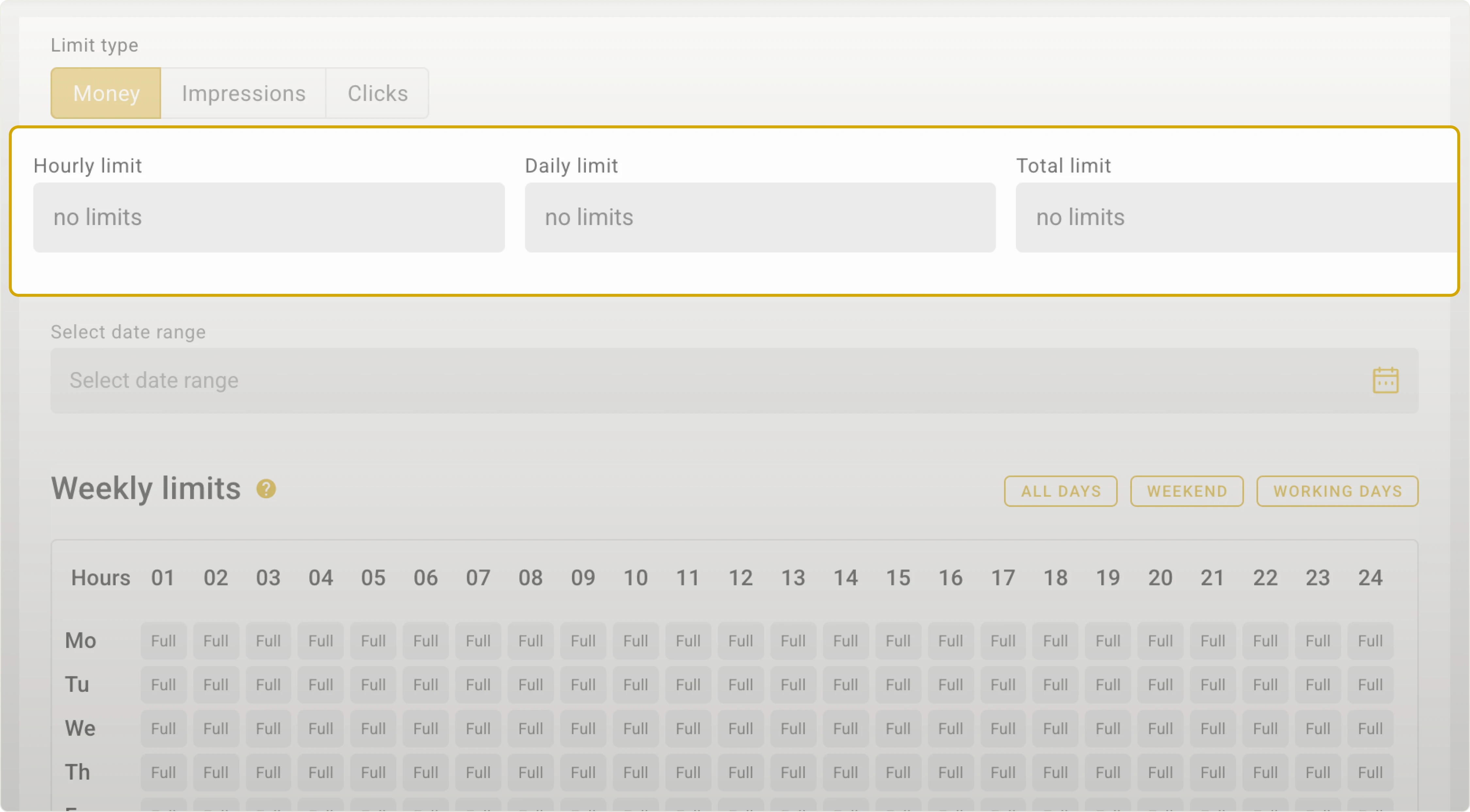The width and height of the screenshot is (1470, 812).
Task: Apply limits to ALL DAYS
Action: 1060,490
